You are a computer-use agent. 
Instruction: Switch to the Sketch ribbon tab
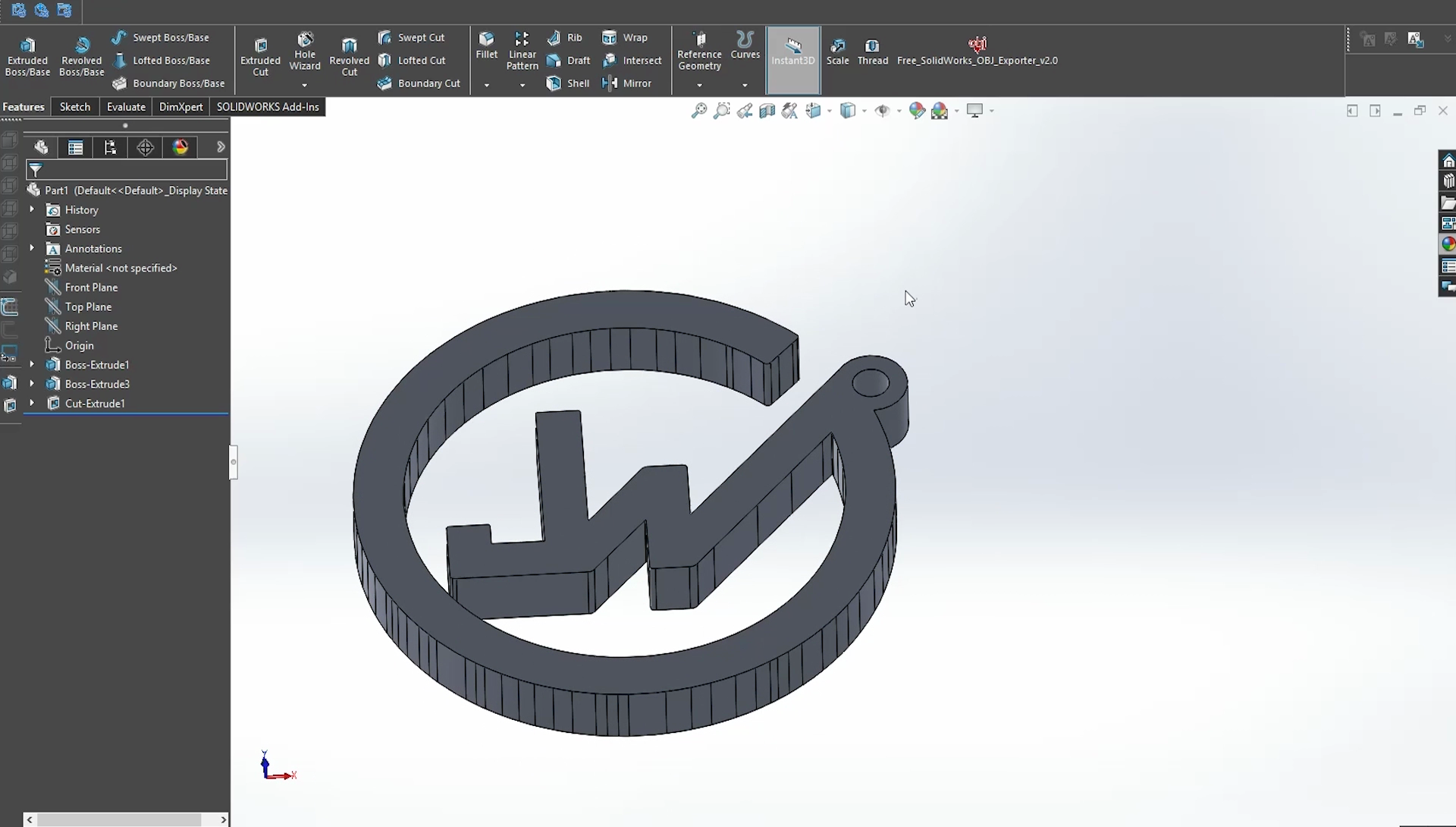pyautogui.click(x=74, y=107)
